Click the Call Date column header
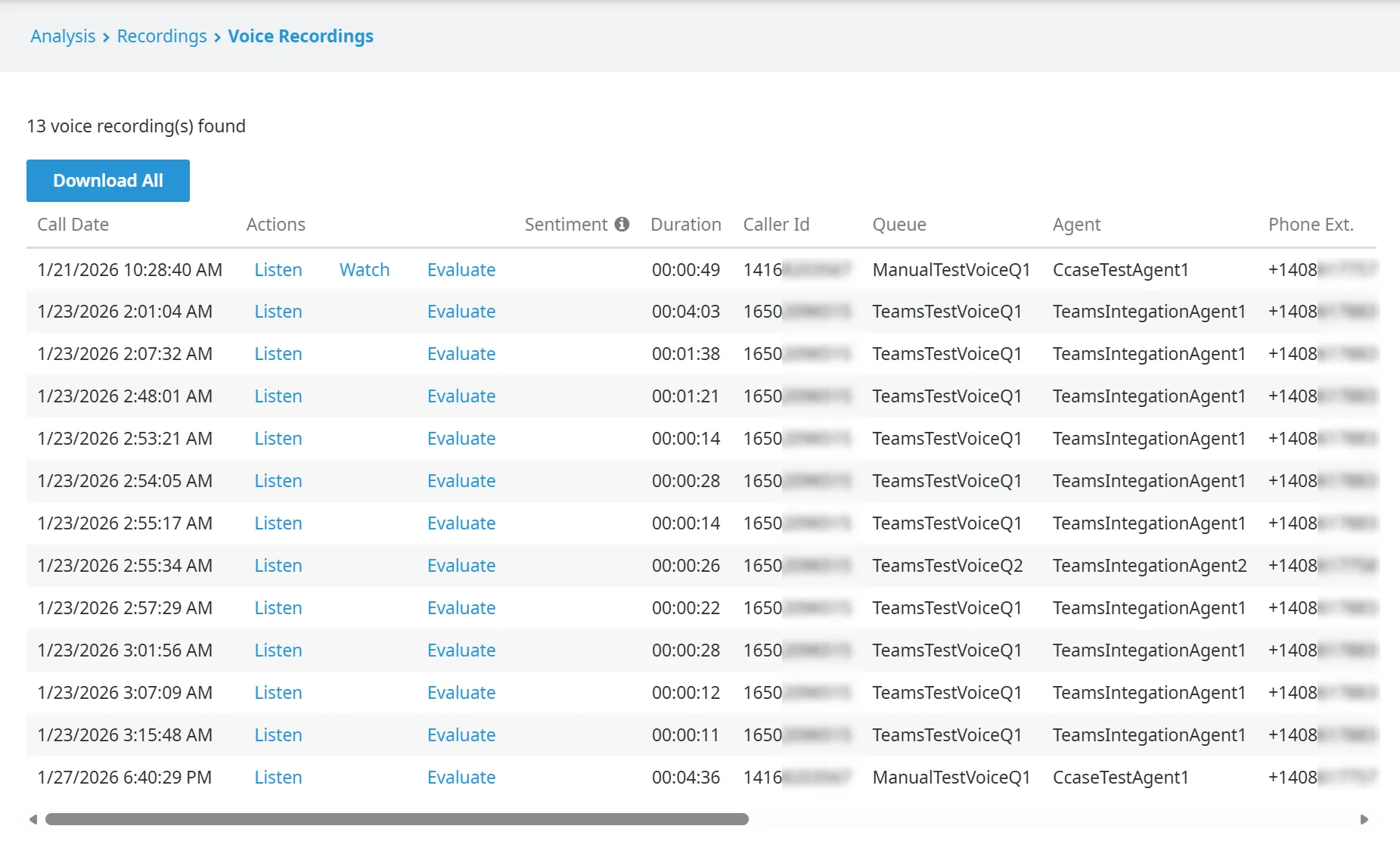Image resolution: width=1400 pixels, height=860 pixels. point(73,225)
